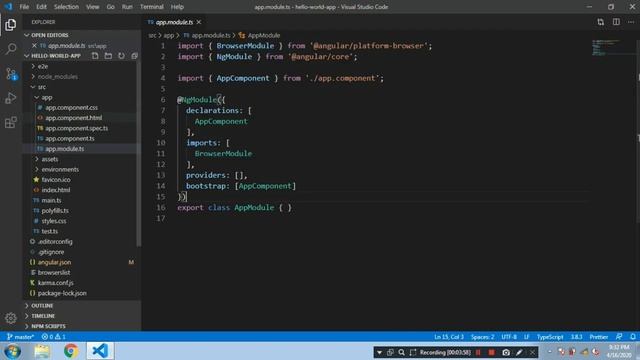Open the recorder zoom magnifier tool
Viewport: 640px width, 360px height.
402,352
